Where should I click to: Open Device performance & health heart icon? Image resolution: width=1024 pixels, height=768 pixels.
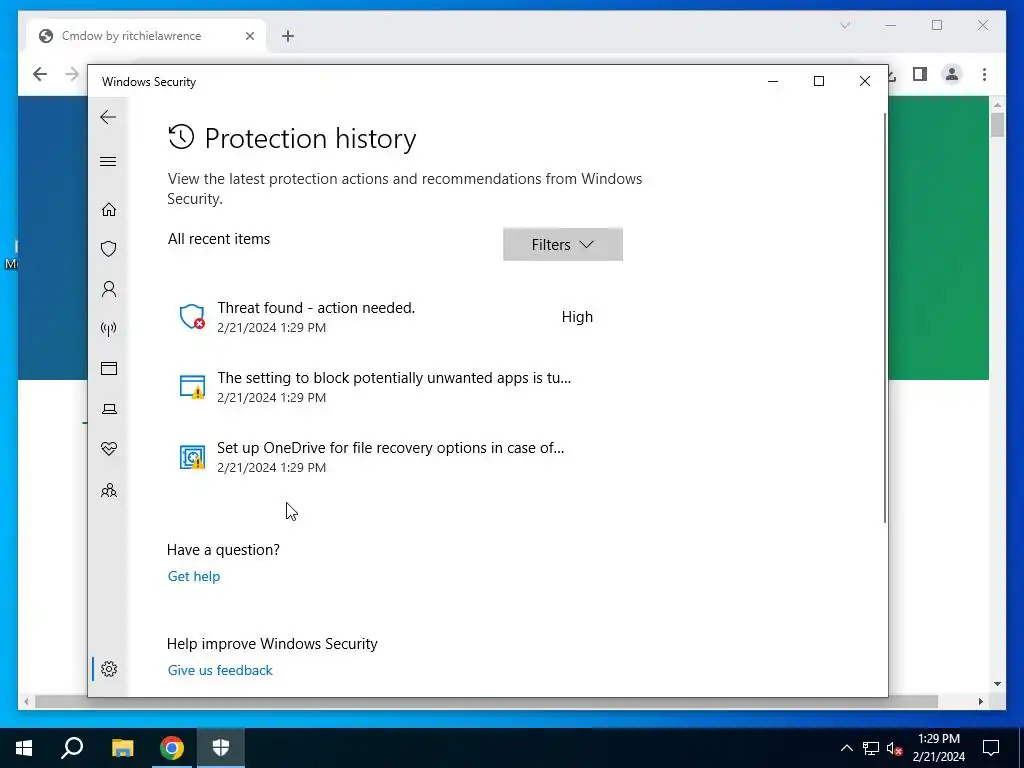point(108,449)
